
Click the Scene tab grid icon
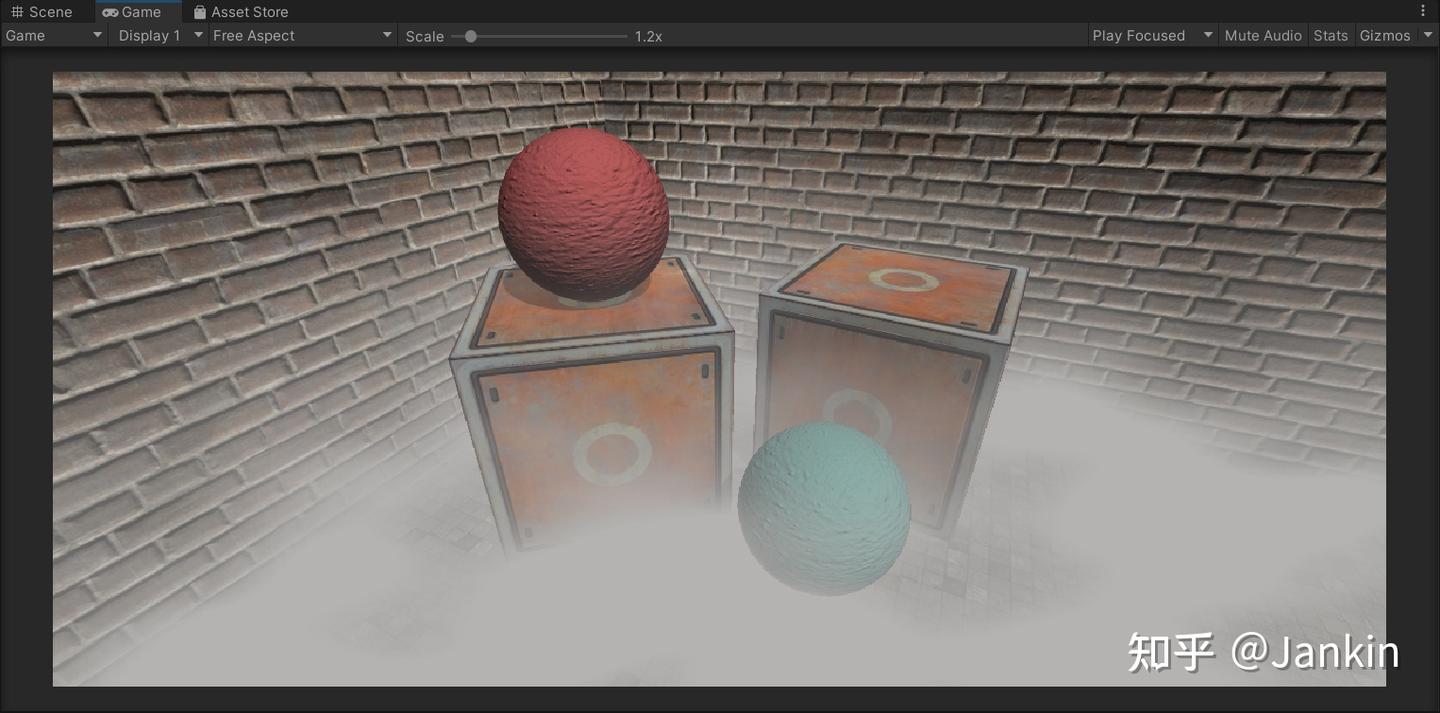click(x=17, y=11)
